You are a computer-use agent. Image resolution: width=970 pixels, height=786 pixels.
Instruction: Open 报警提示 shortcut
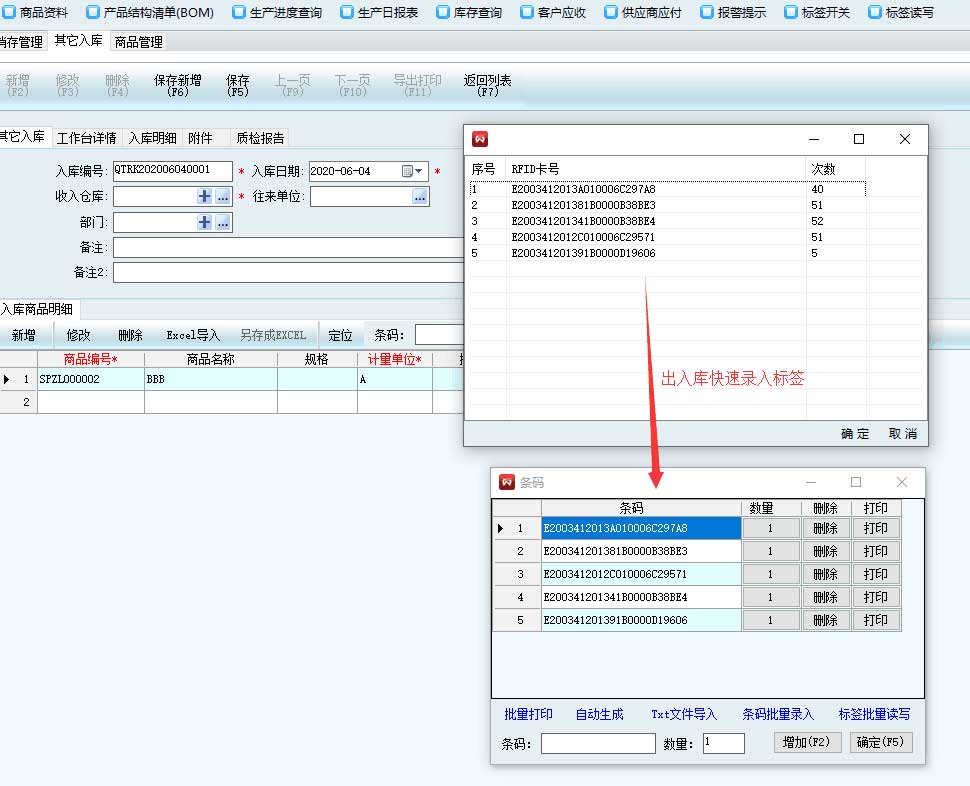[732, 13]
